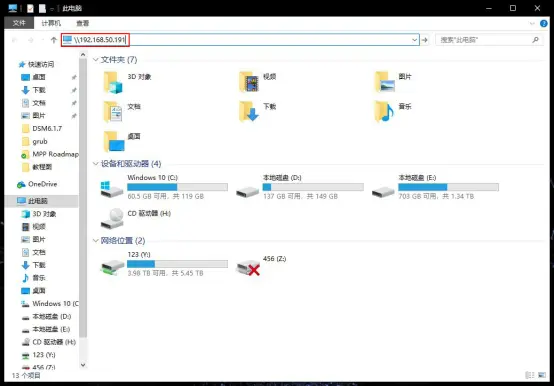Open DSM6.1.7 folder in sidebar
The height and width of the screenshot is (386, 554).
point(42,129)
